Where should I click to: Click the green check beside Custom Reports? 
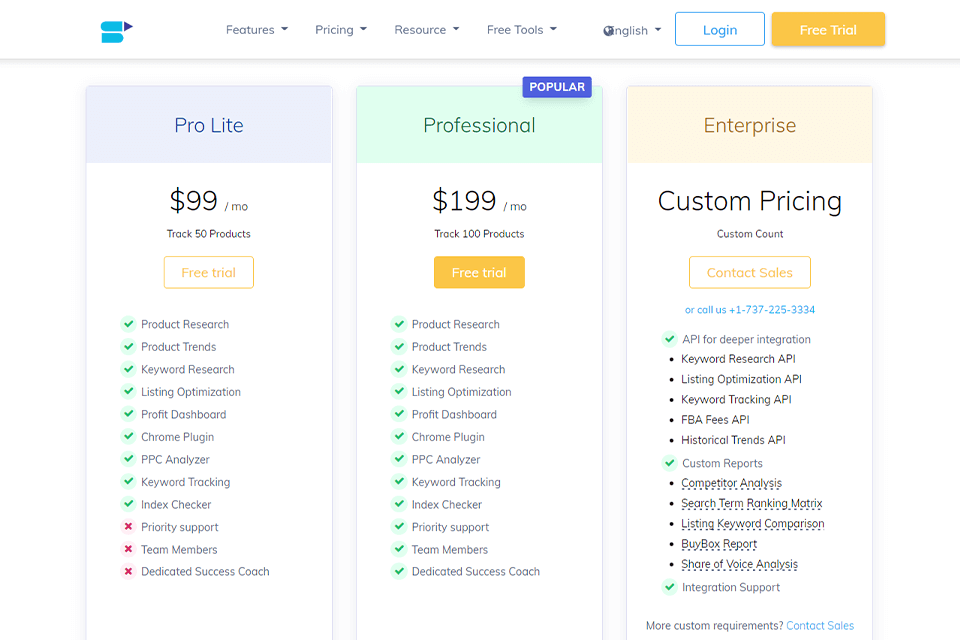coord(670,463)
